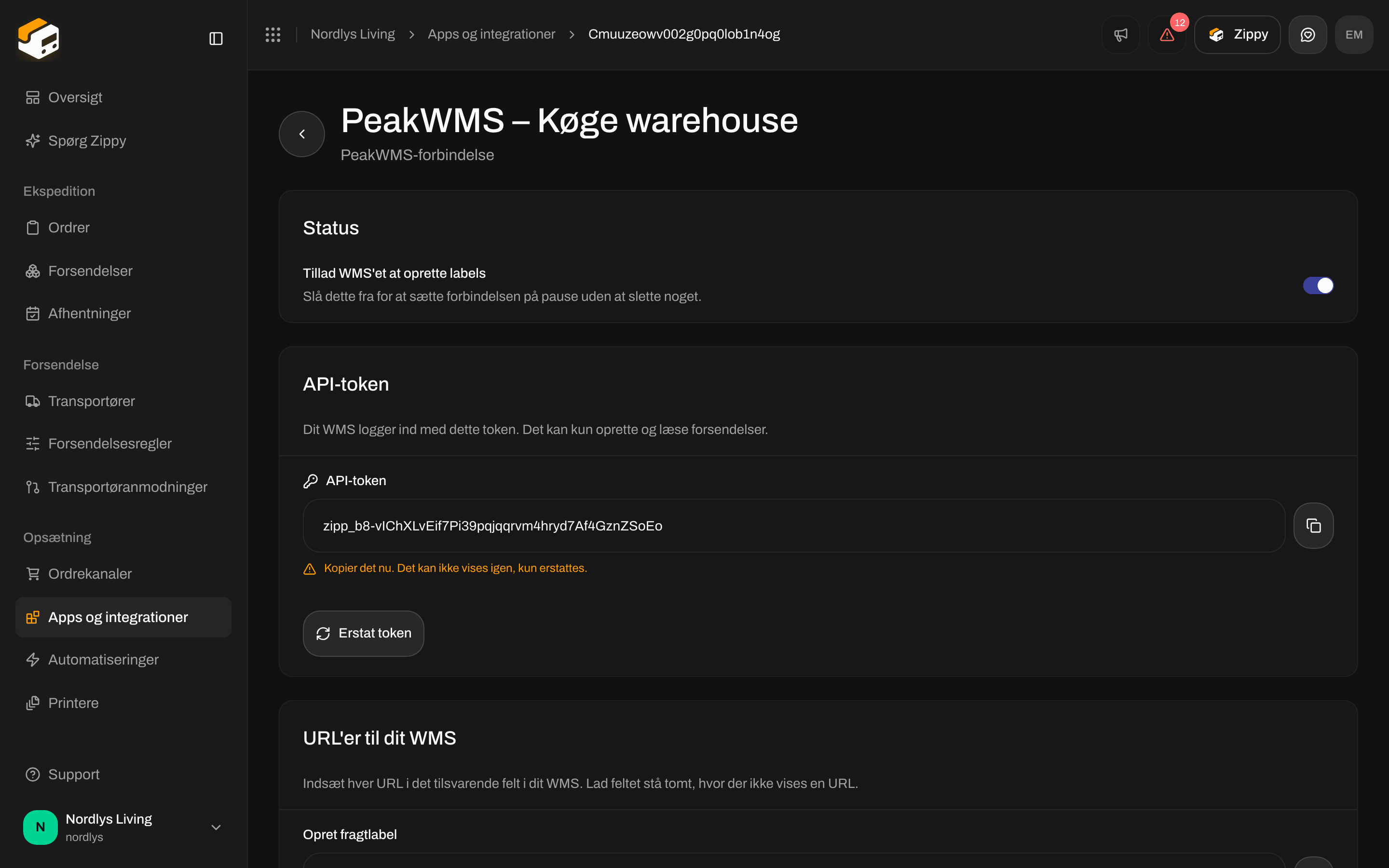Open alerts with 12 notifications
The height and width of the screenshot is (868, 1389).
[x=1167, y=34]
